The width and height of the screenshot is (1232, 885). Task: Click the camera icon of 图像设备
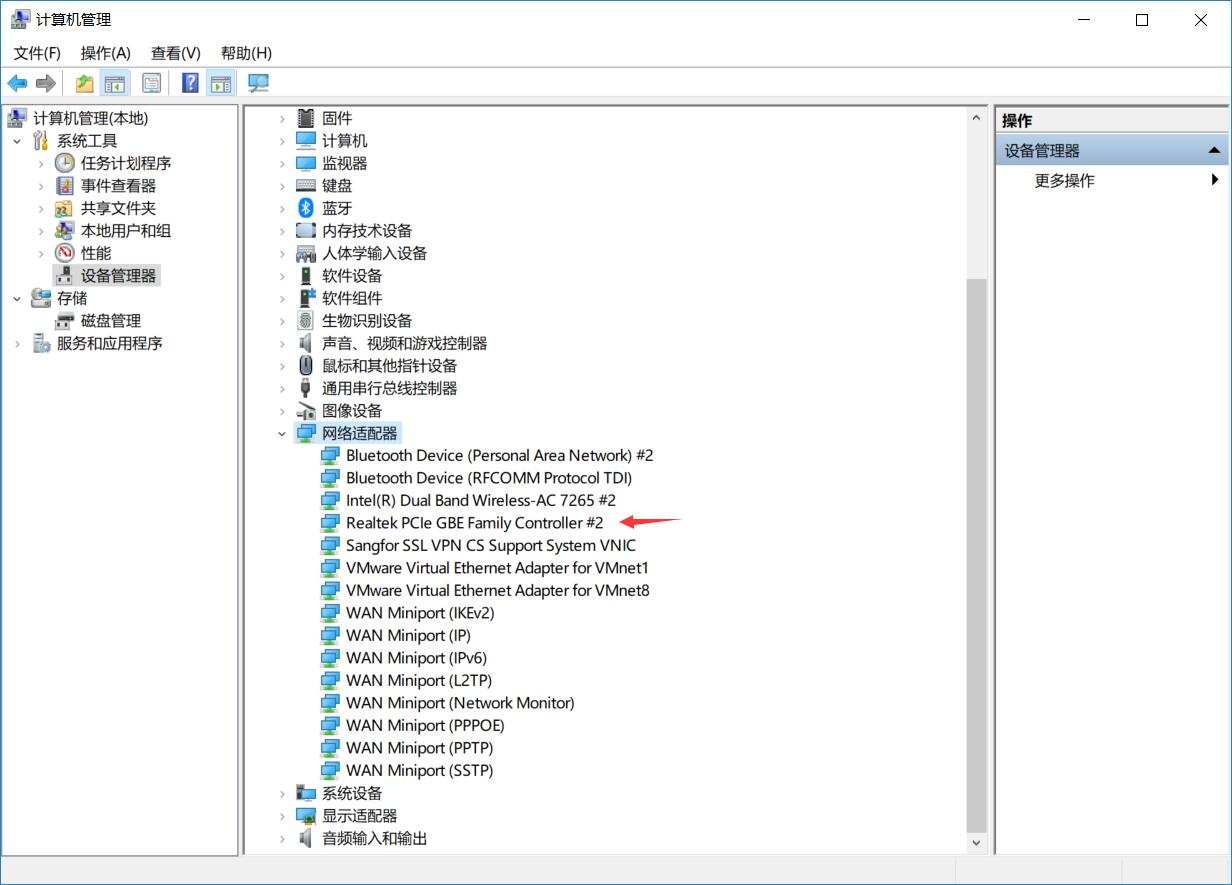click(306, 411)
